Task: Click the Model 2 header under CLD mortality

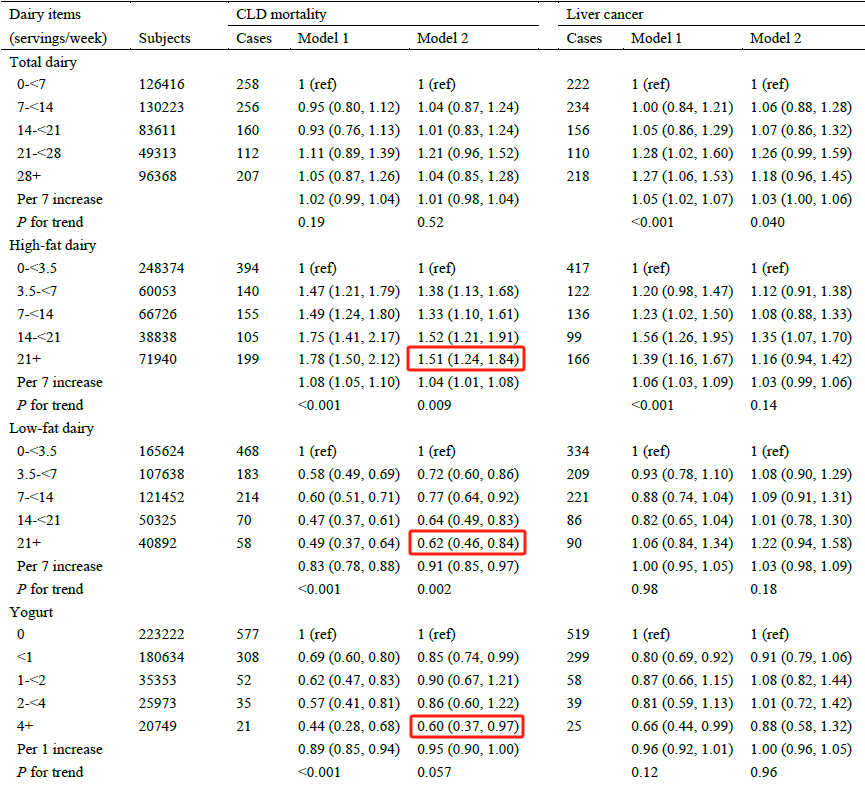Action: coord(442,38)
